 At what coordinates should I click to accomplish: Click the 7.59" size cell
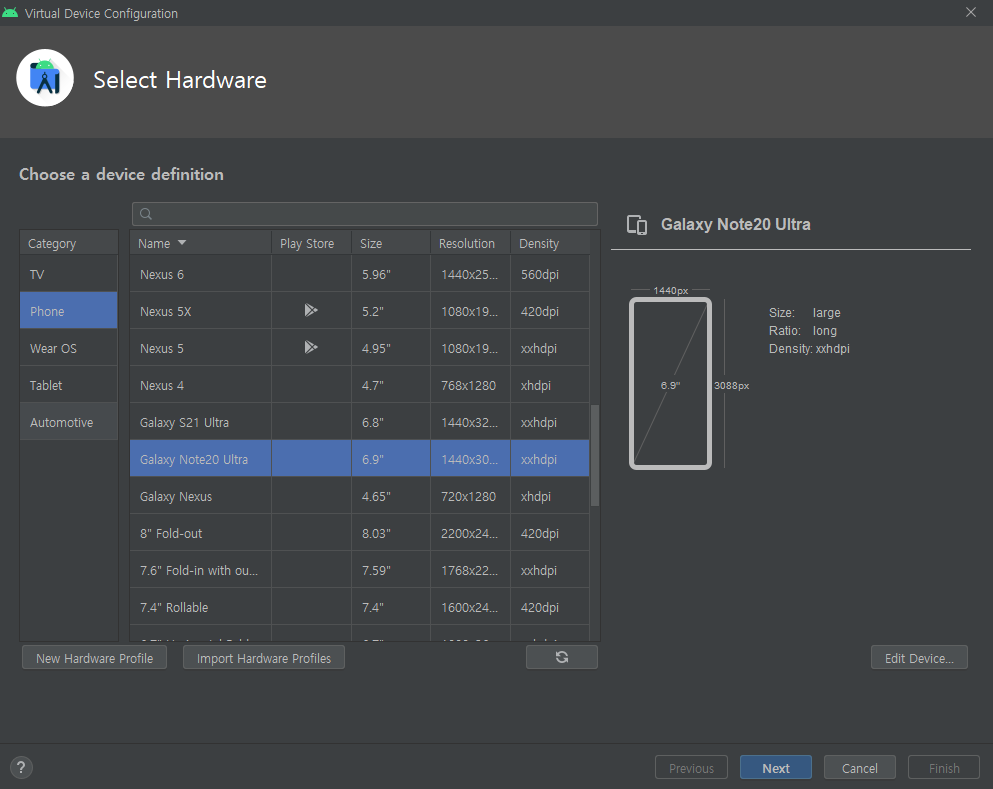pos(391,570)
